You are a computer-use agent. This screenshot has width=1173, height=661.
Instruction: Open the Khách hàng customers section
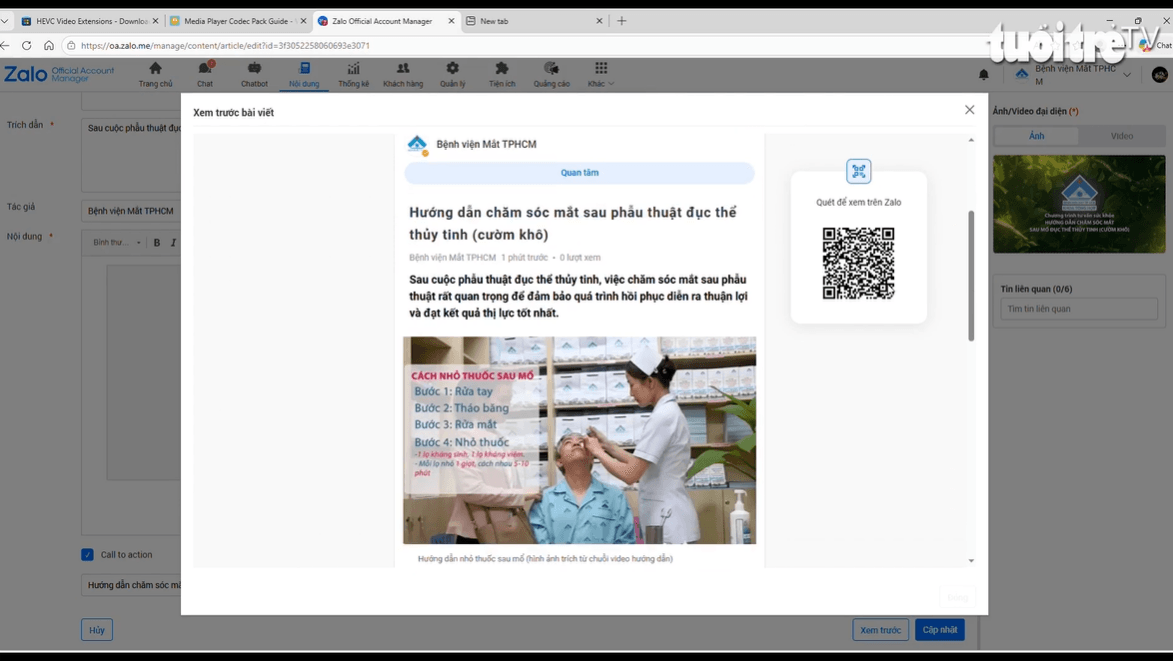point(402,72)
